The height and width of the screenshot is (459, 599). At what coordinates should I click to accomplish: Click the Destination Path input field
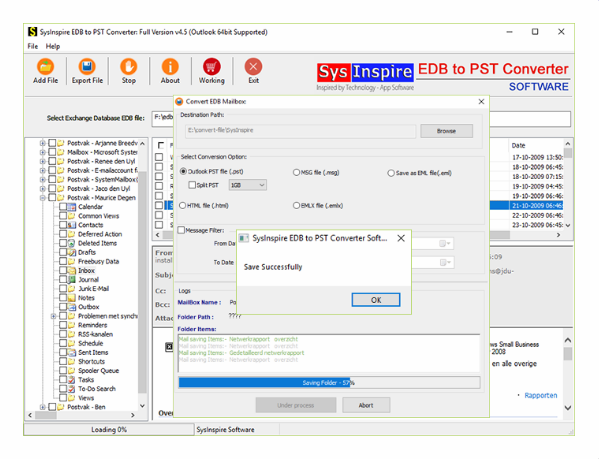pyautogui.click(x=301, y=131)
